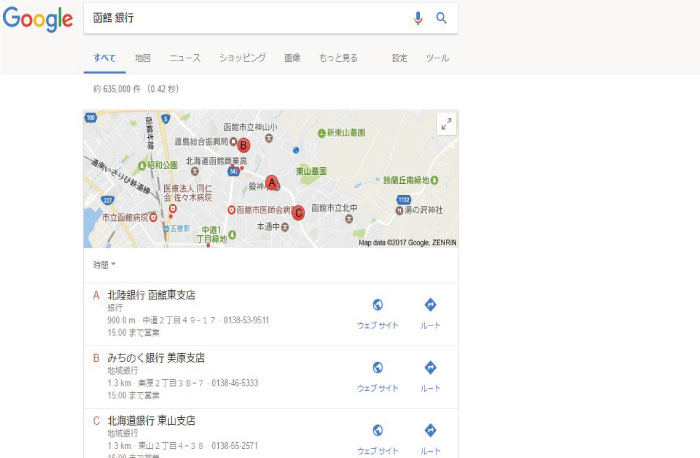Get route to 北海道銀行 東山支店
The height and width of the screenshot is (458, 700).
pyautogui.click(x=430, y=440)
